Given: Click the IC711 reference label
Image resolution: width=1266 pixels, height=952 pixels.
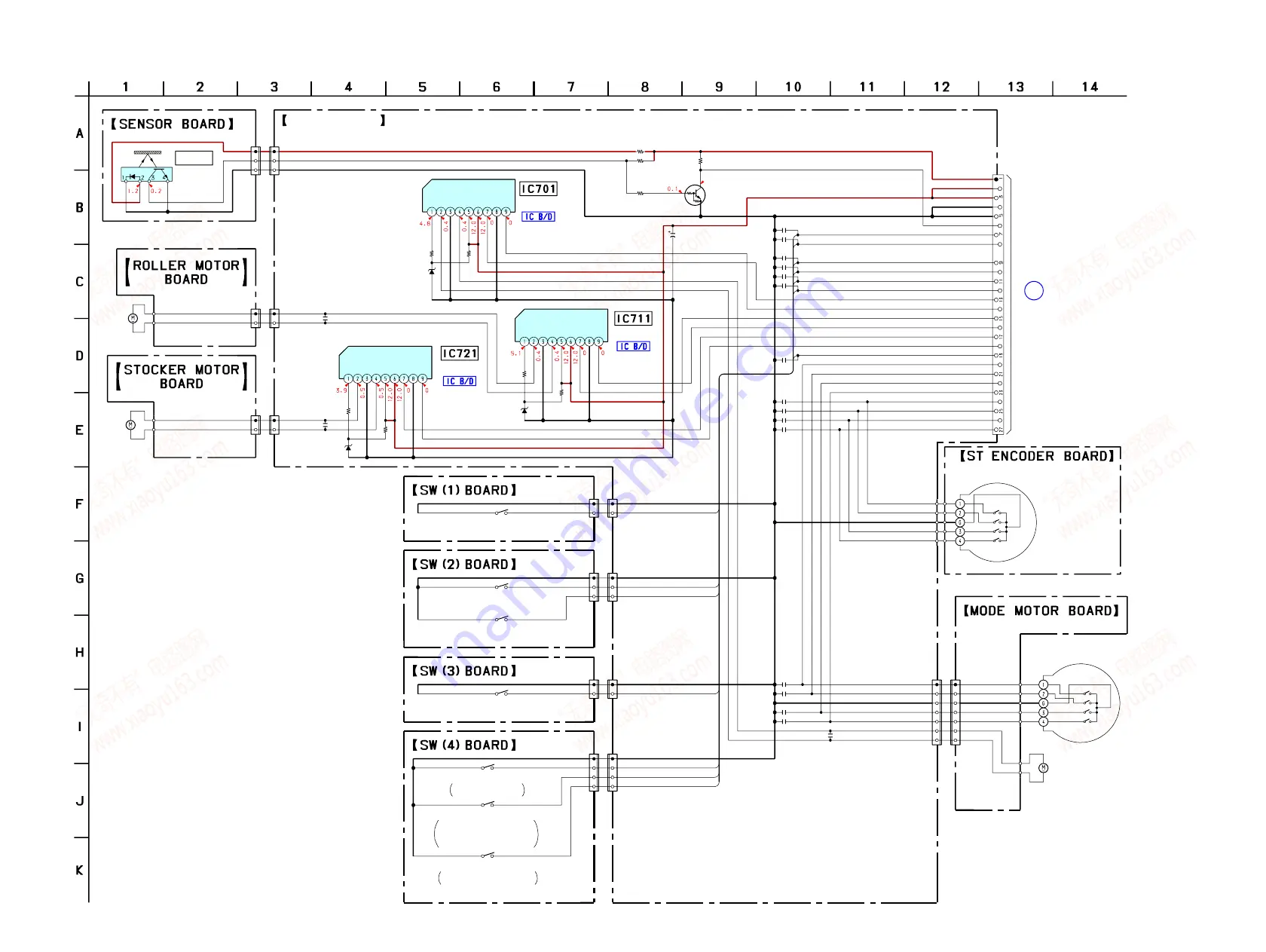Looking at the screenshot, I should 634,319.
